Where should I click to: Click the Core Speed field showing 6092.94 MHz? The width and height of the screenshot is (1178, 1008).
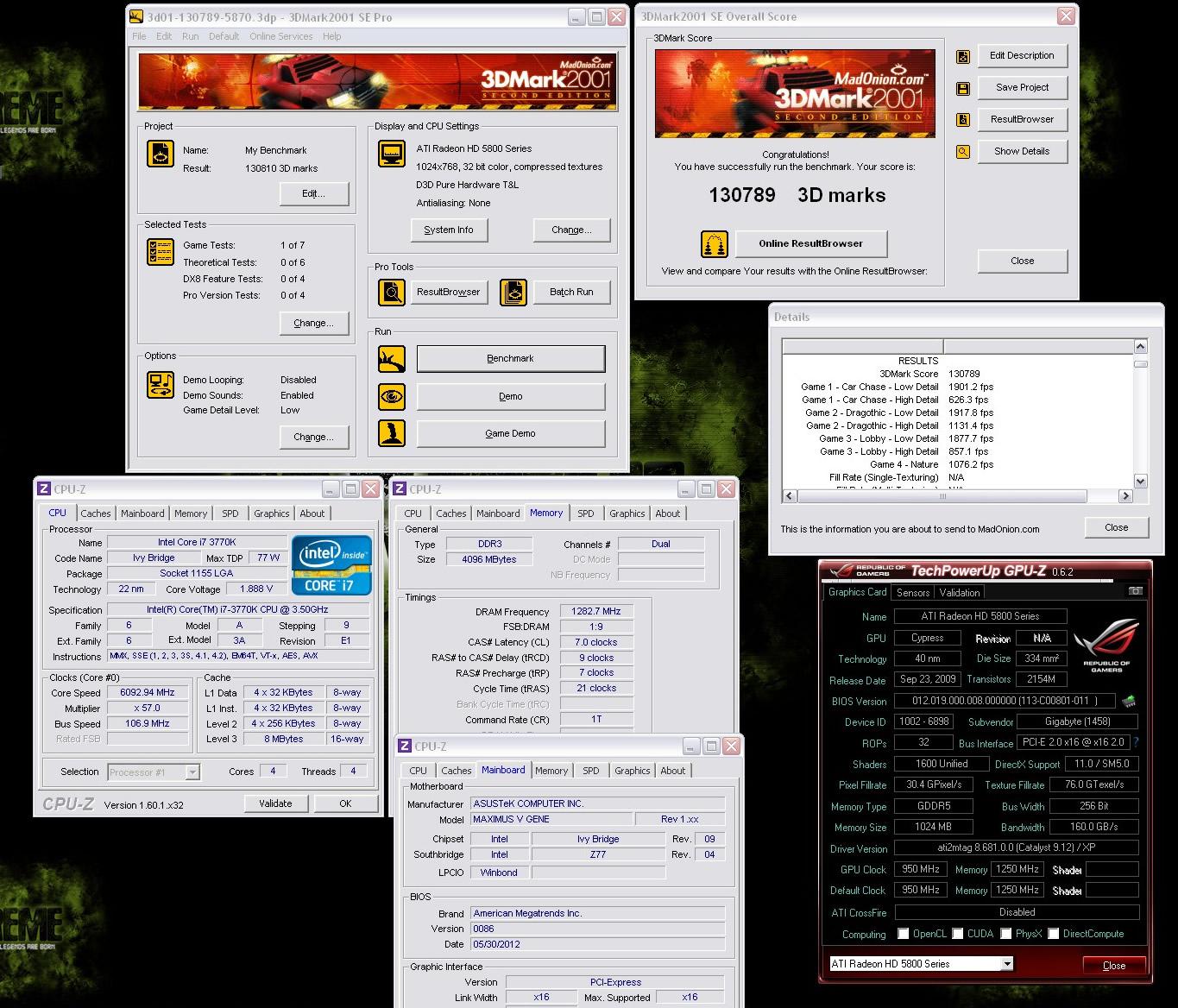tap(148, 693)
